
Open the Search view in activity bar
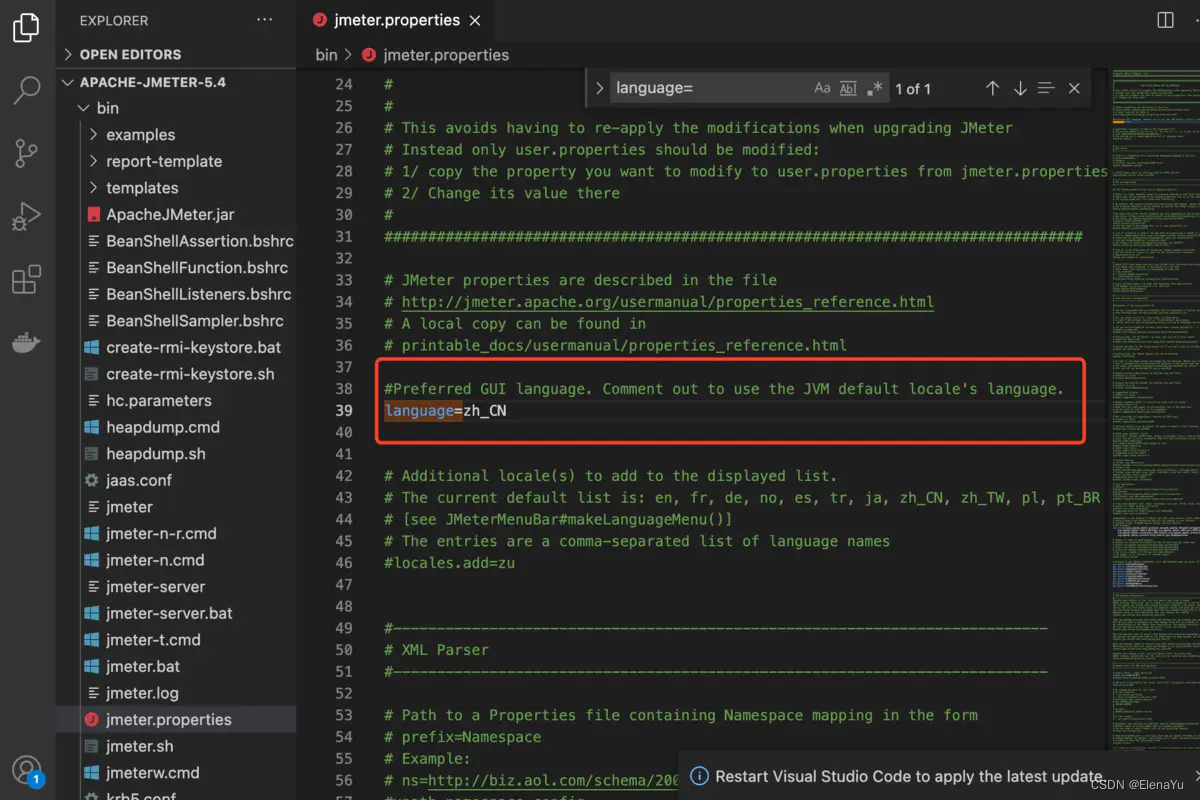(27, 90)
